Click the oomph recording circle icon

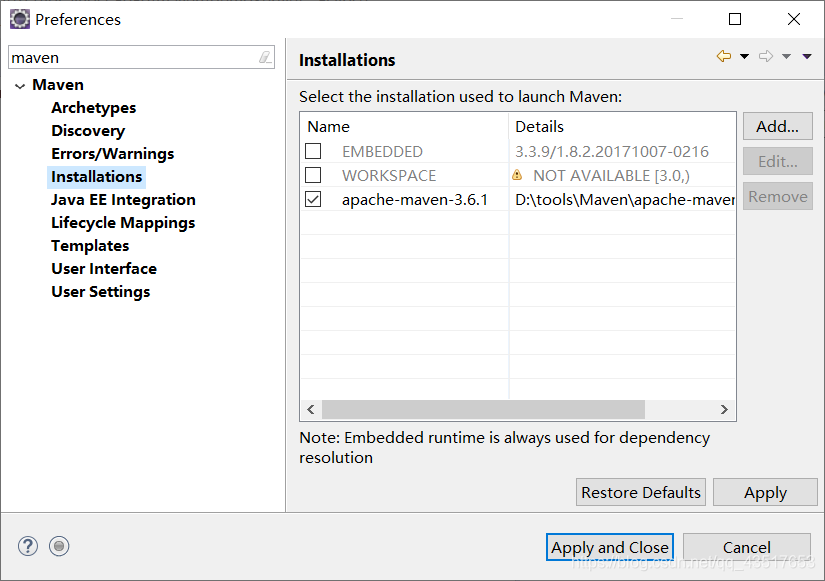coord(59,546)
